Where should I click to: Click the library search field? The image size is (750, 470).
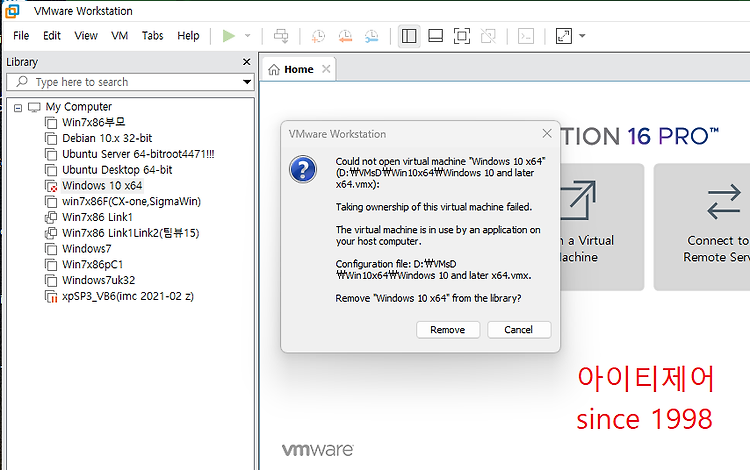coord(129,82)
